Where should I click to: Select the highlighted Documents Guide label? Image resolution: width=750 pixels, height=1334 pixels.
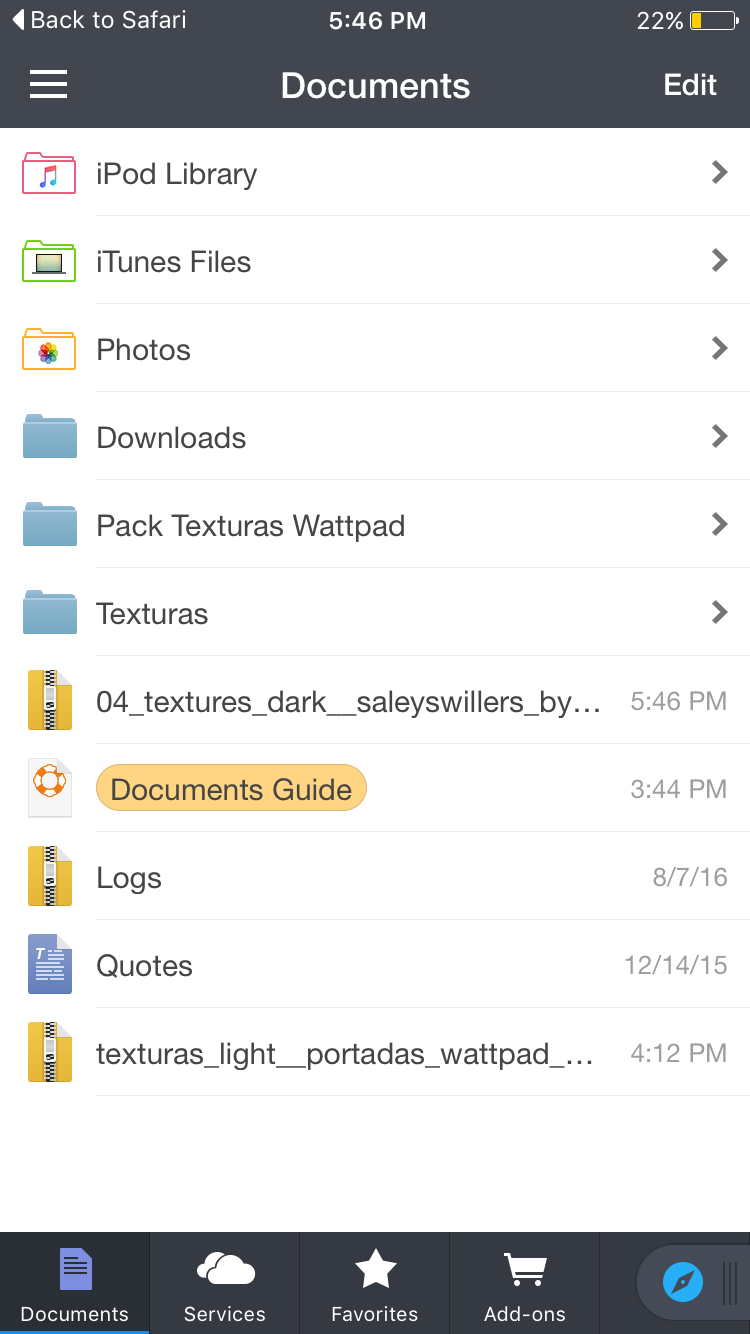coord(231,789)
